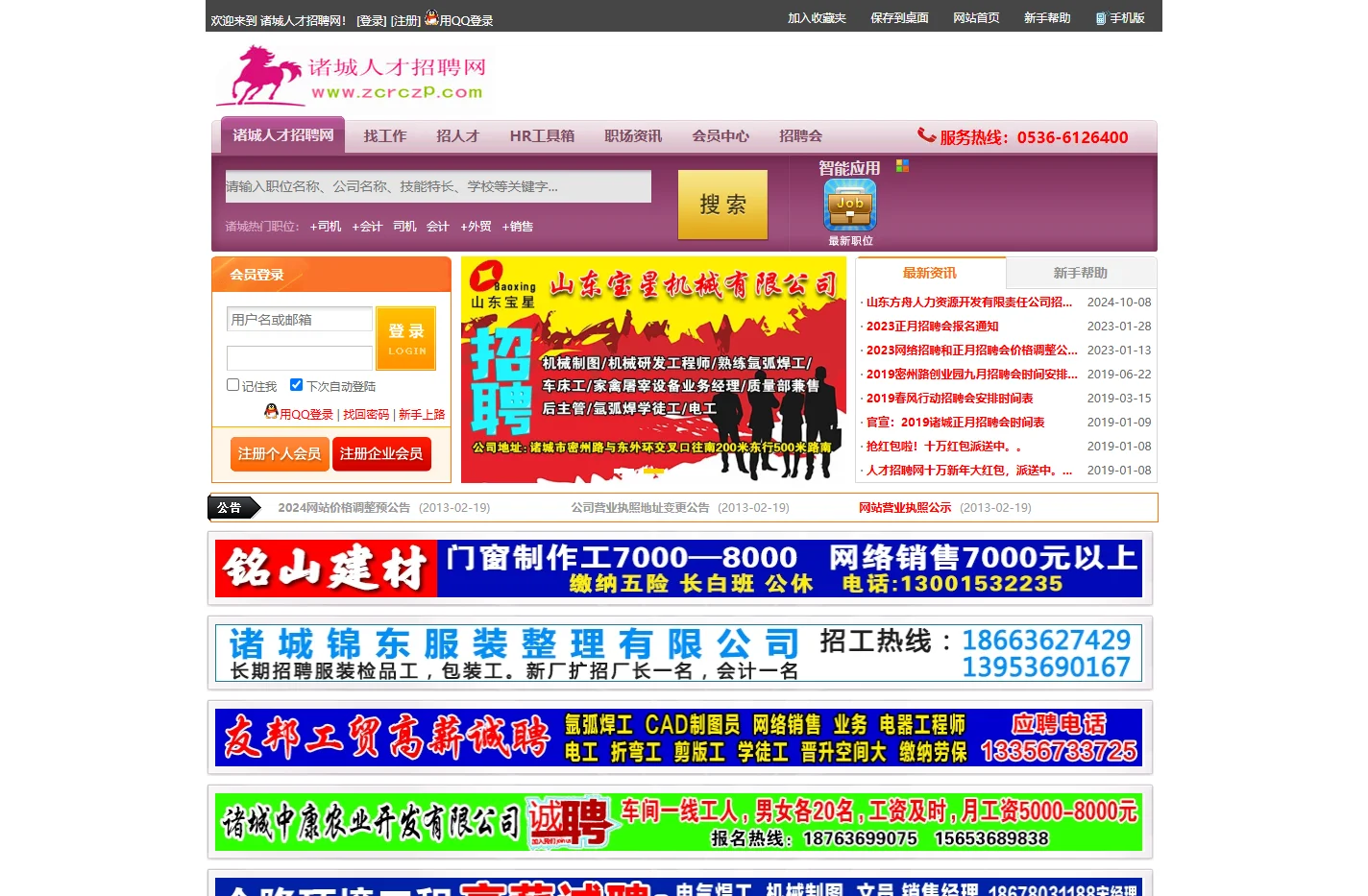Click 新手帮助 link in the top bar

[x=1047, y=18]
